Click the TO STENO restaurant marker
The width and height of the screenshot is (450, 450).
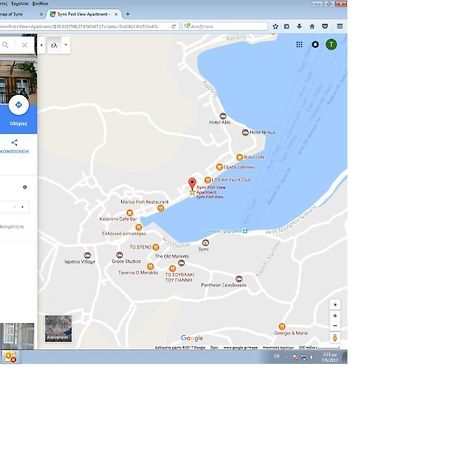156,247
